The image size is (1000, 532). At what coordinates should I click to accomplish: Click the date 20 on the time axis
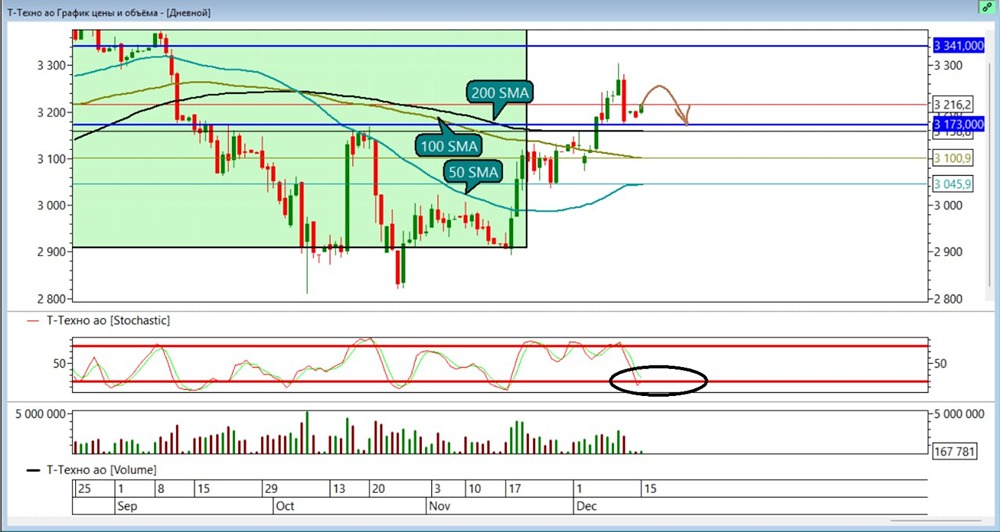[x=379, y=489]
